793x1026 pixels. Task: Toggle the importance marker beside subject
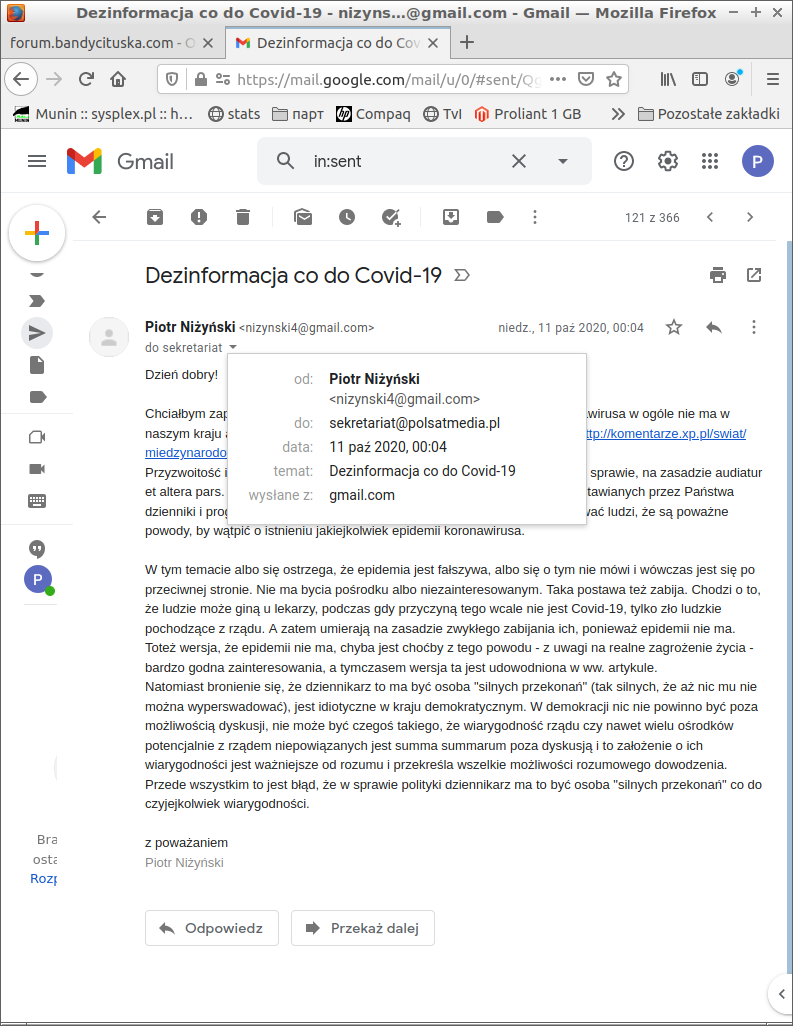(462, 275)
